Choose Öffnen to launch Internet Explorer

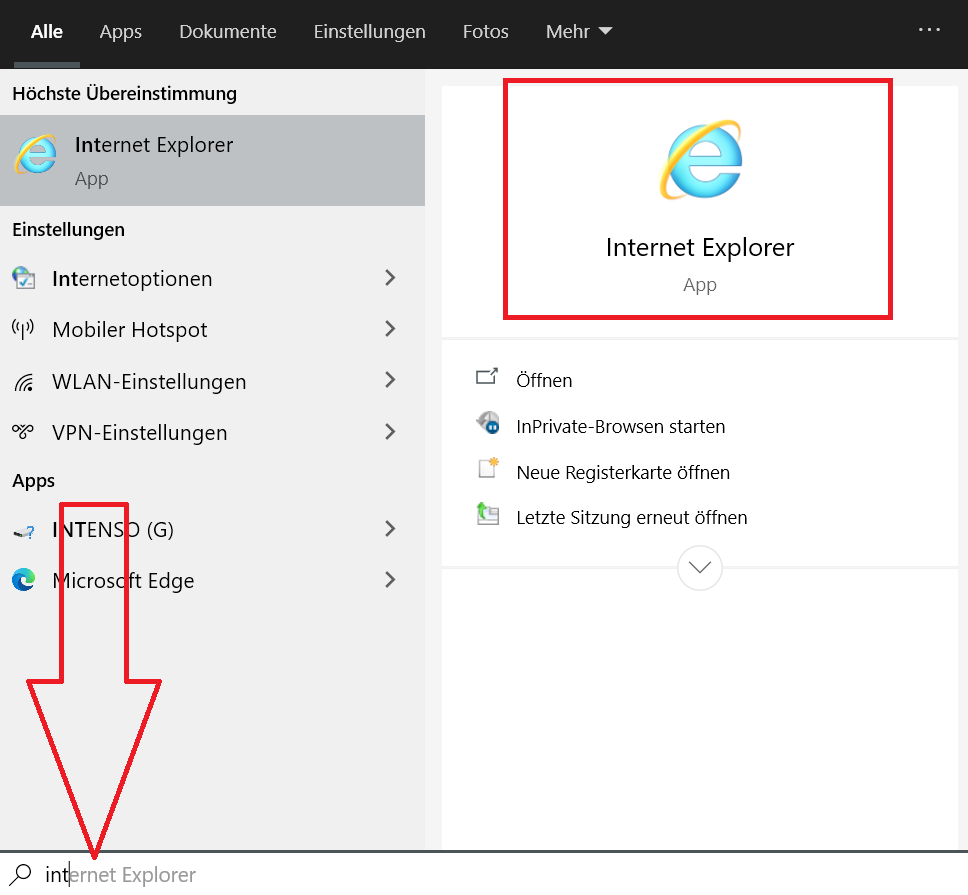point(544,380)
